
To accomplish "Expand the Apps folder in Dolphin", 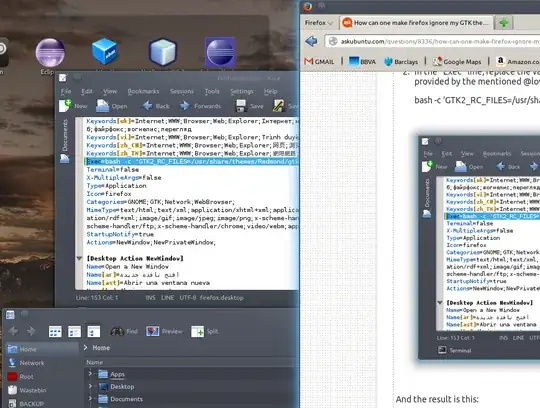I will click(90, 374).
